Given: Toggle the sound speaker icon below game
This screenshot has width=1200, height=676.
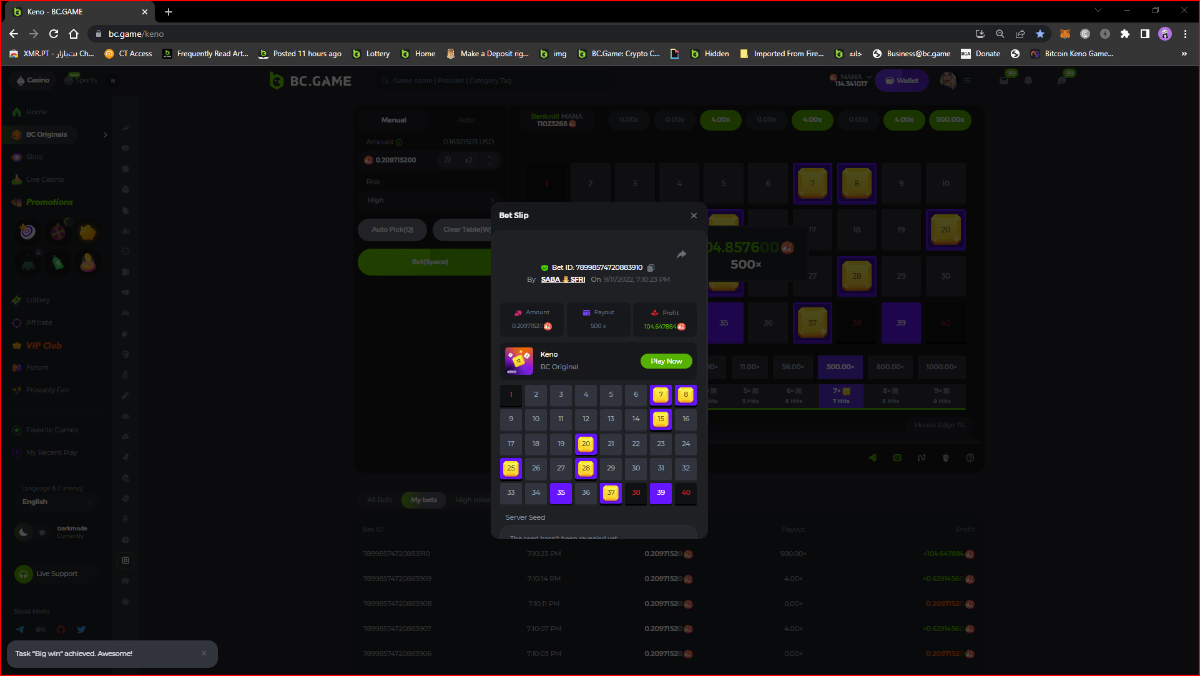Looking at the screenshot, I should pos(873,457).
